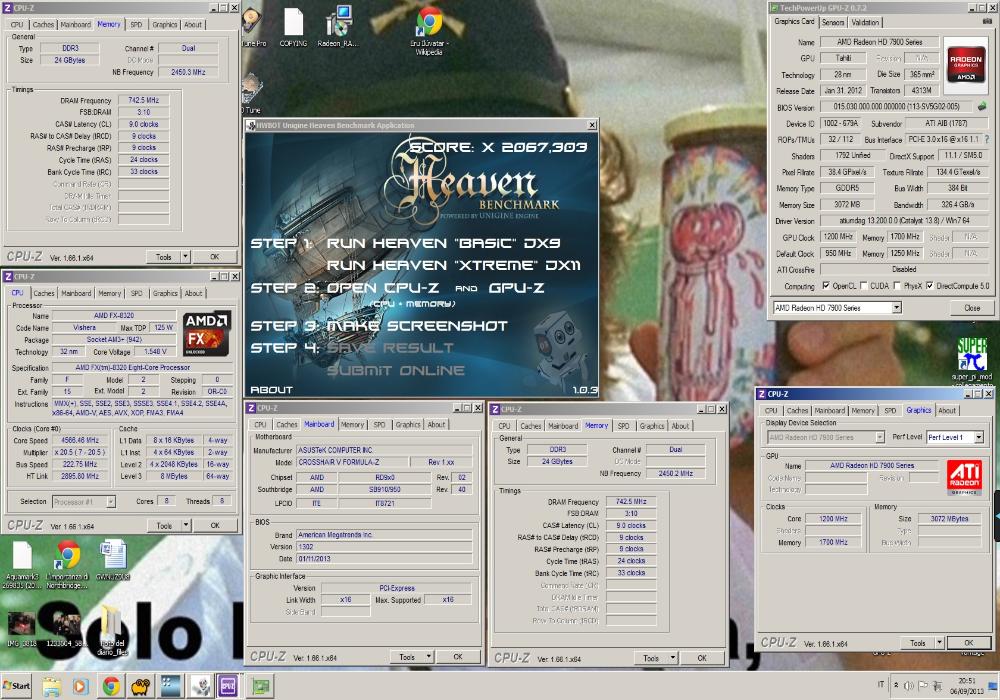The image size is (1000, 700).
Task: Click the 4566.46 MHz Core Speed value
Action: point(80,440)
